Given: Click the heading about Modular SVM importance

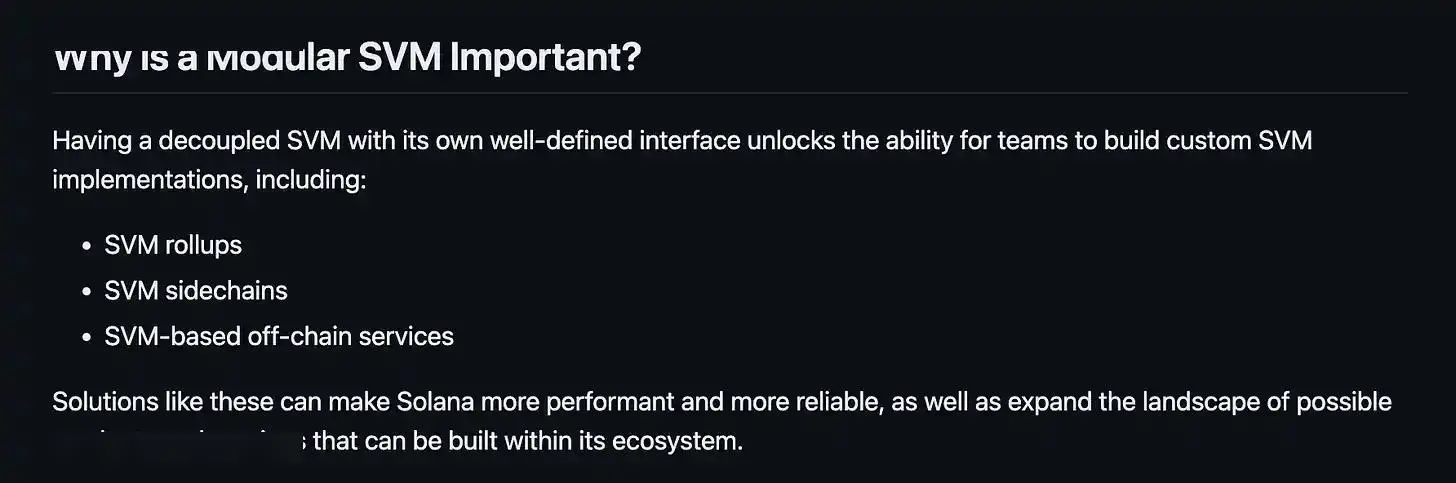Looking at the screenshot, I should [x=346, y=59].
